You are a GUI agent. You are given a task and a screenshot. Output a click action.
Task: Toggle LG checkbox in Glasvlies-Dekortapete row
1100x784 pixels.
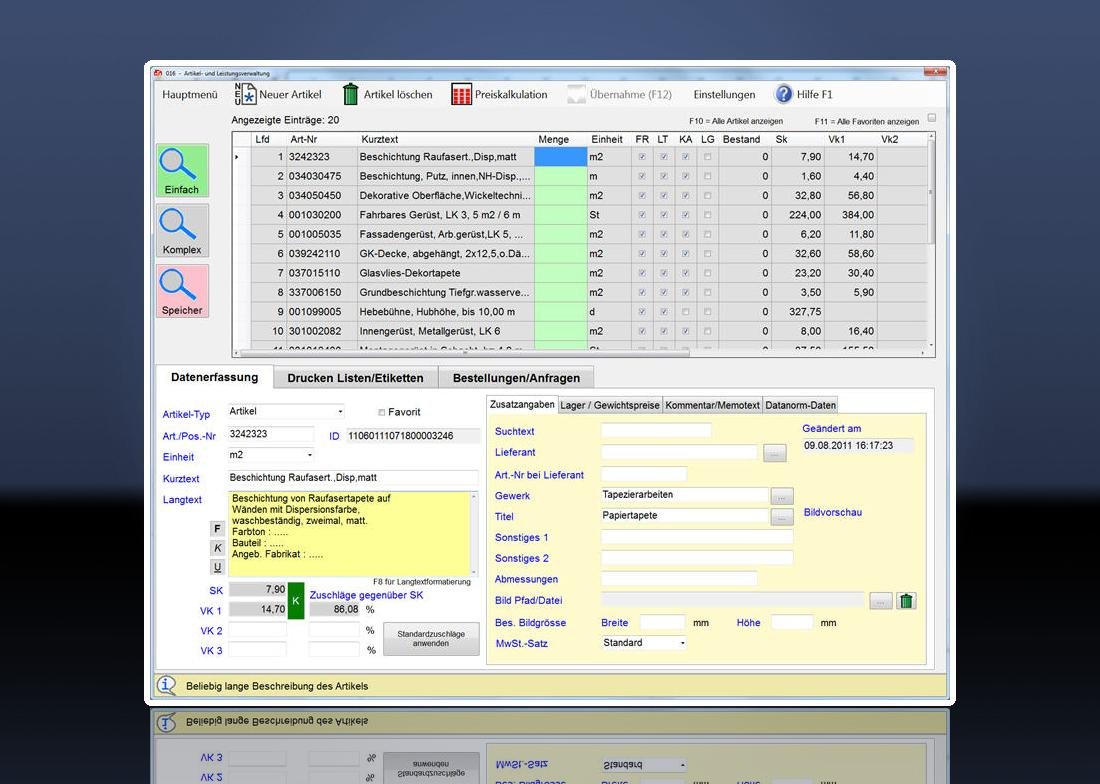coord(708,273)
